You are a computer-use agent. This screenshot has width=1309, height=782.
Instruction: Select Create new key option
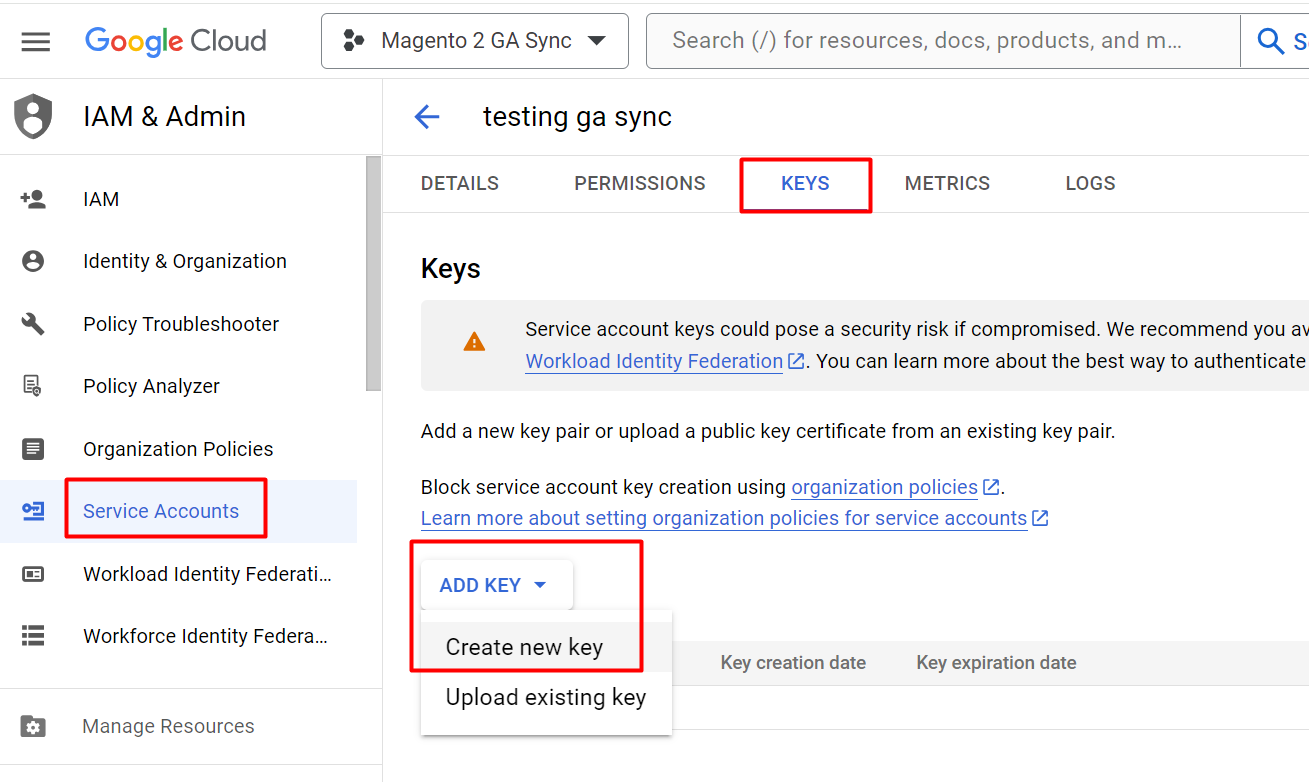(x=524, y=647)
